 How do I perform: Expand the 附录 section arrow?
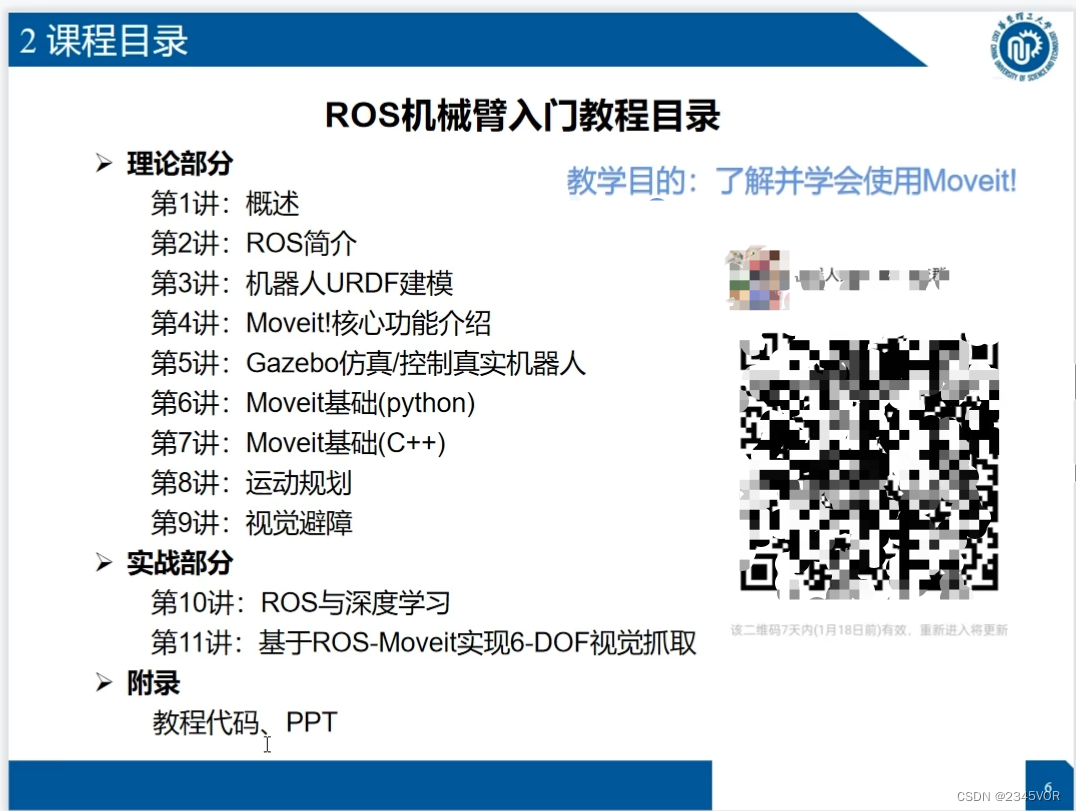click(103, 683)
